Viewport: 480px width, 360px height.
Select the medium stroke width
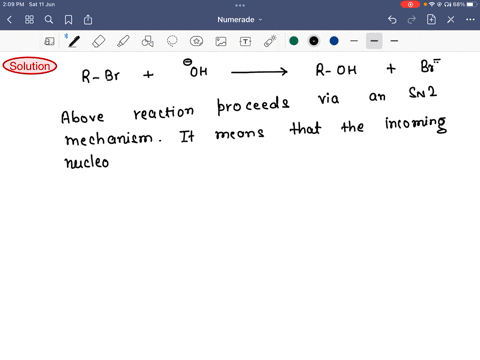pos(374,41)
